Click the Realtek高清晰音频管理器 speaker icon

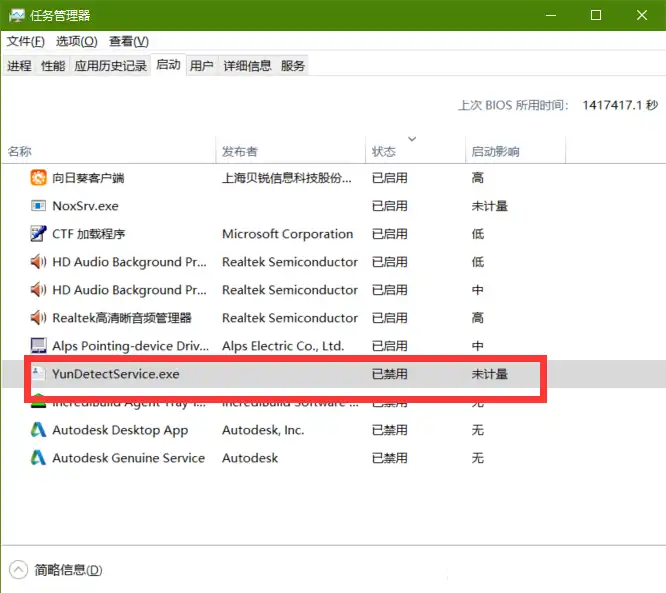click(x=38, y=318)
